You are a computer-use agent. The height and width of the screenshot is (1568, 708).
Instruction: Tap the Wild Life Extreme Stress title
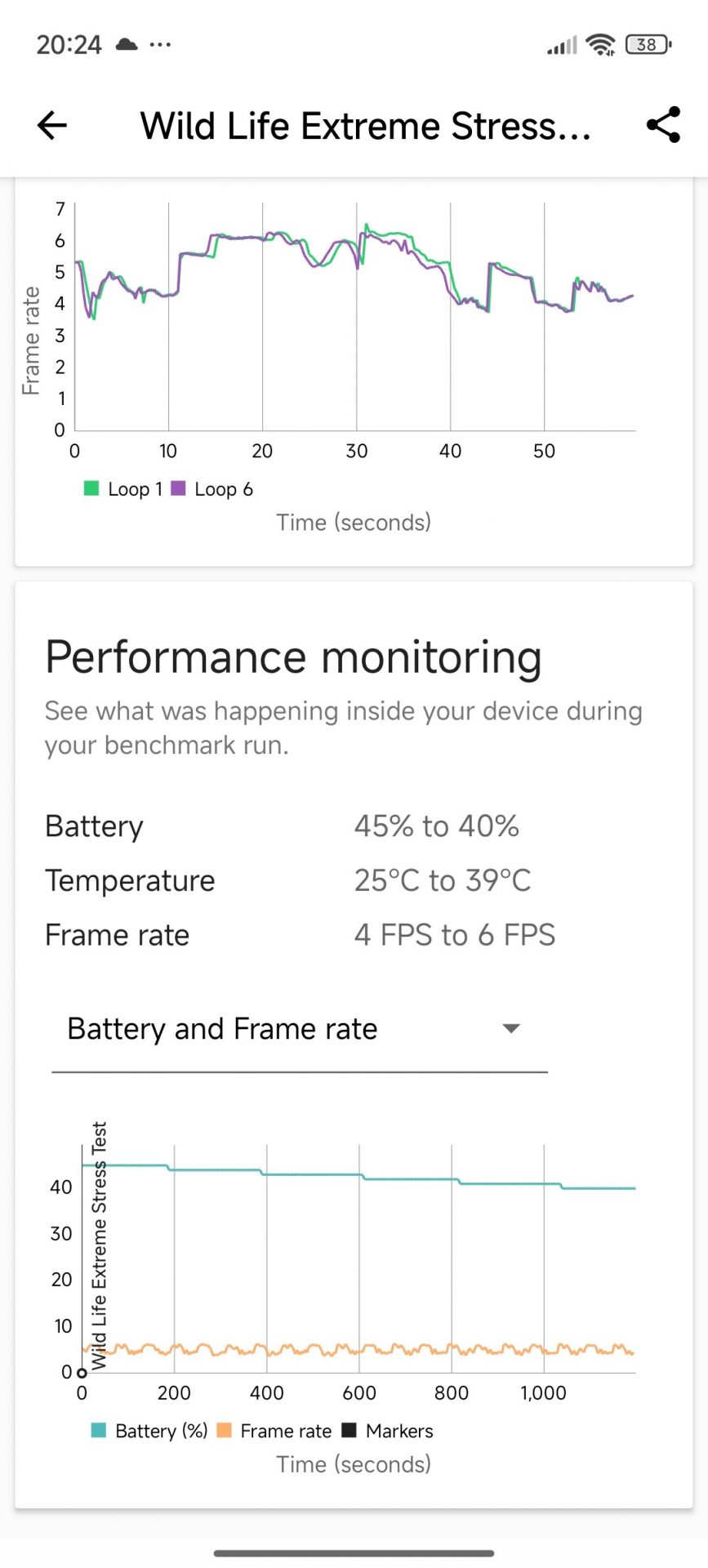pyautogui.click(x=365, y=127)
